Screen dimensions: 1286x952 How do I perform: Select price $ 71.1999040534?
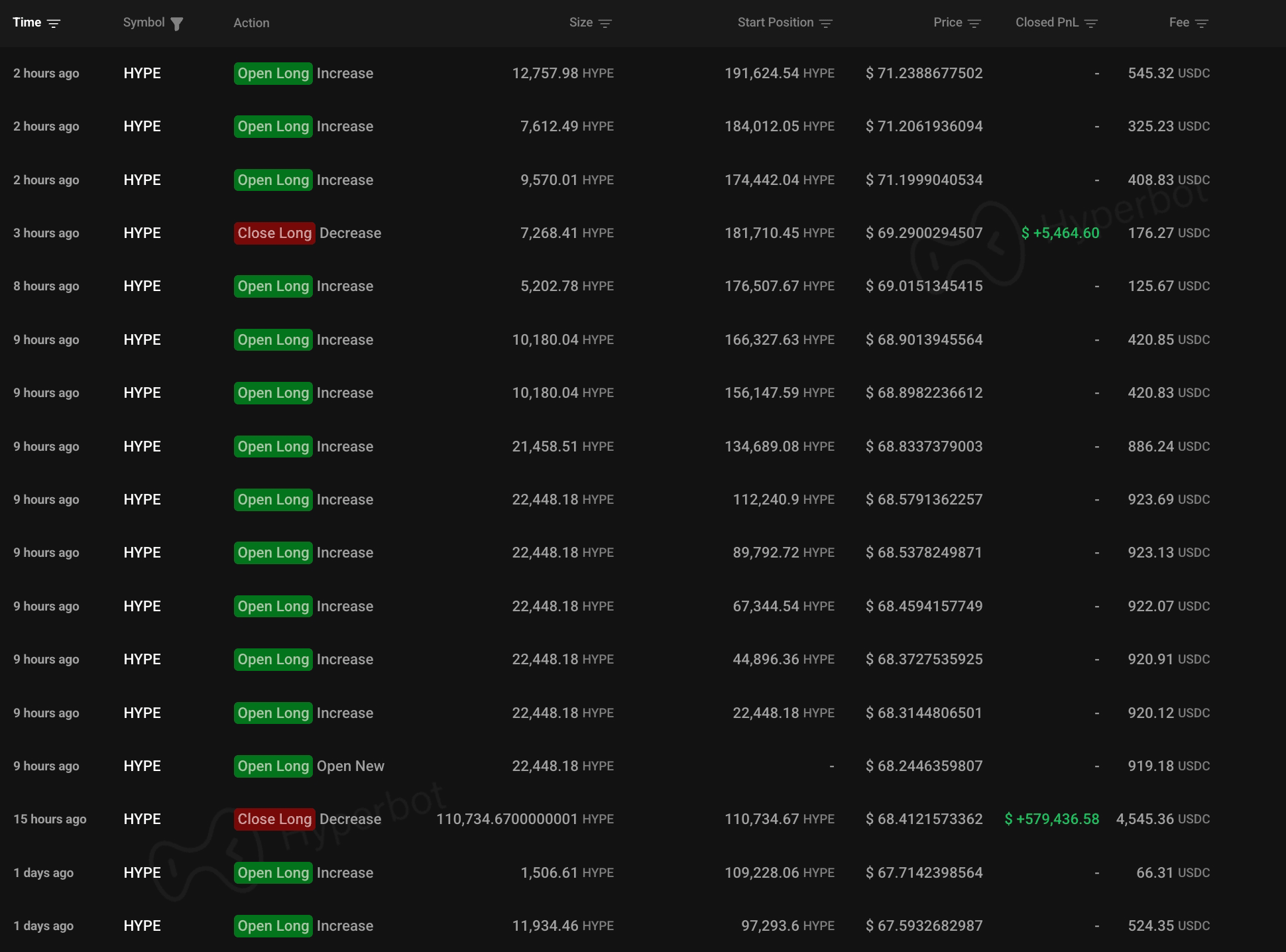[x=924, y=180]
